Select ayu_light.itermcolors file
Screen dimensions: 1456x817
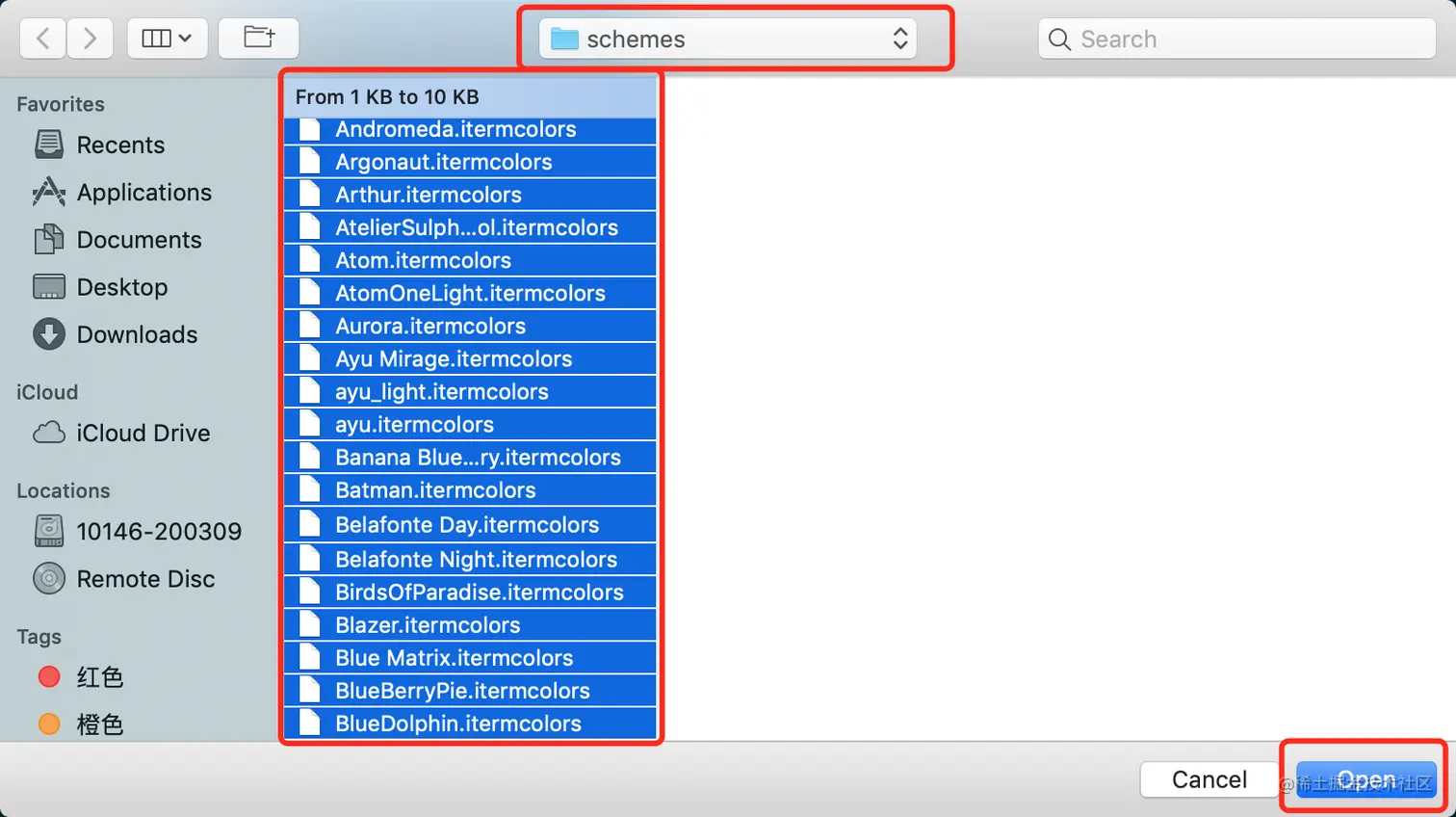pos(470,391)
